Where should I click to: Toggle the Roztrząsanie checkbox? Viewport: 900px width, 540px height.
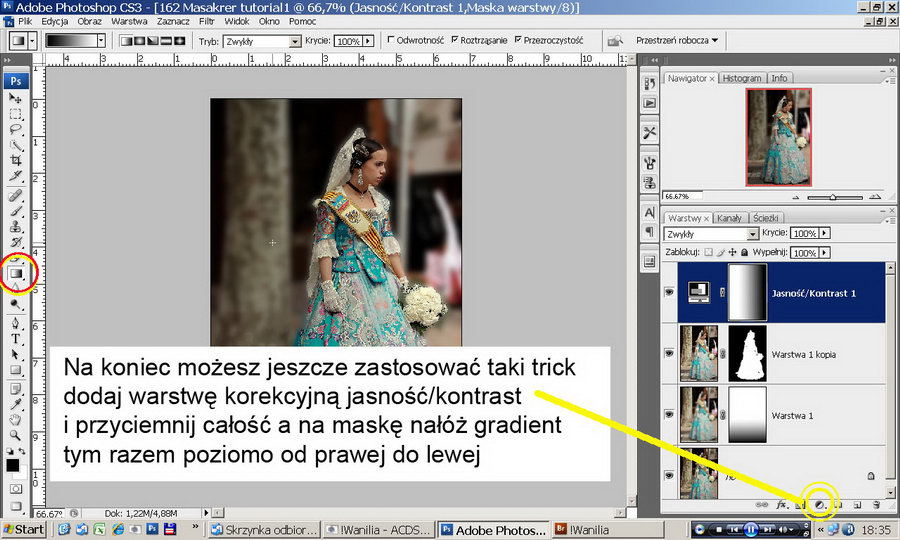(x=456, y=41)
